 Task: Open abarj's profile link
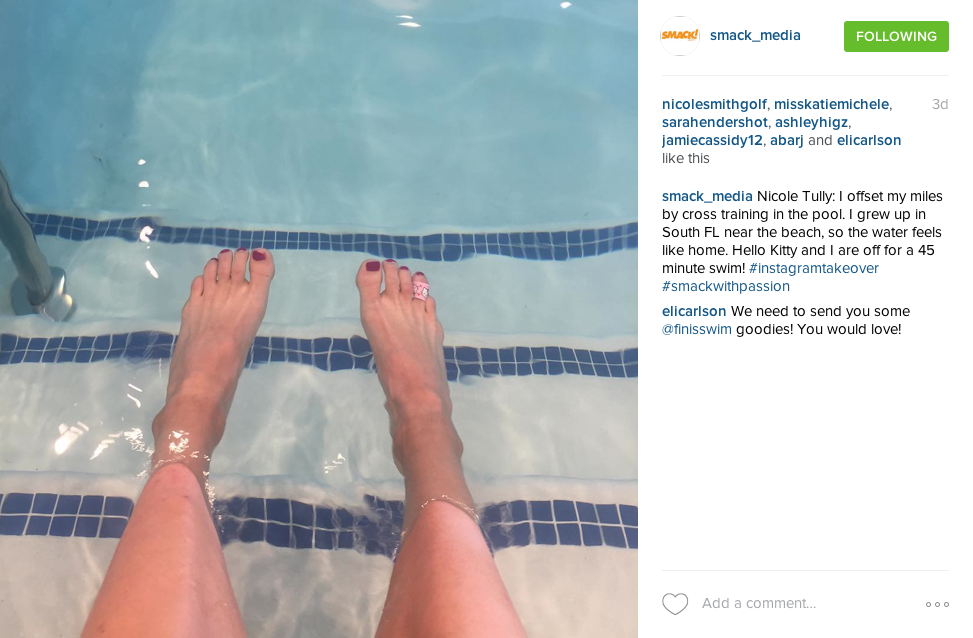point(787,140)
